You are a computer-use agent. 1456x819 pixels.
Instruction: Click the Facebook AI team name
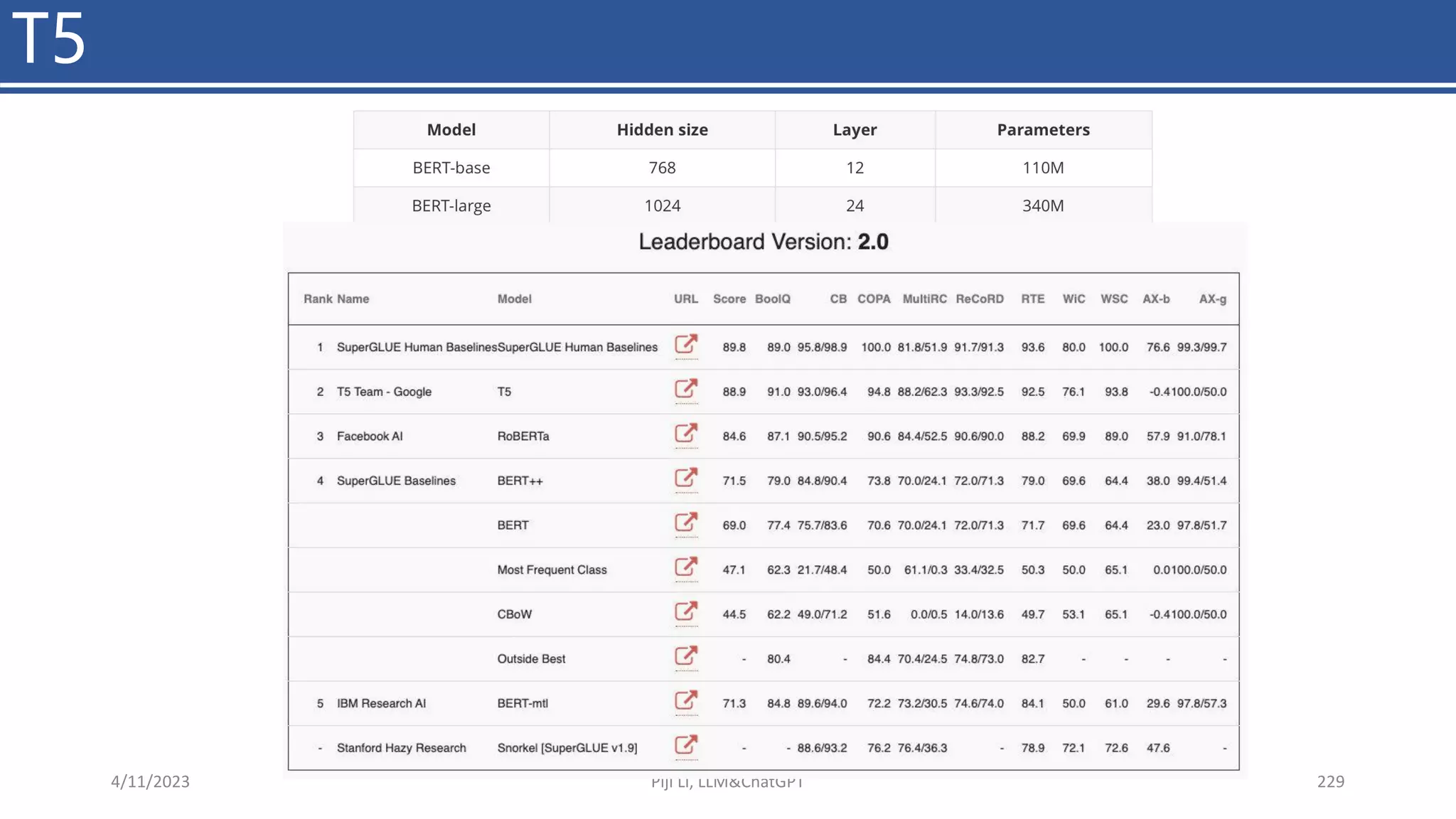tap(369, 437)
